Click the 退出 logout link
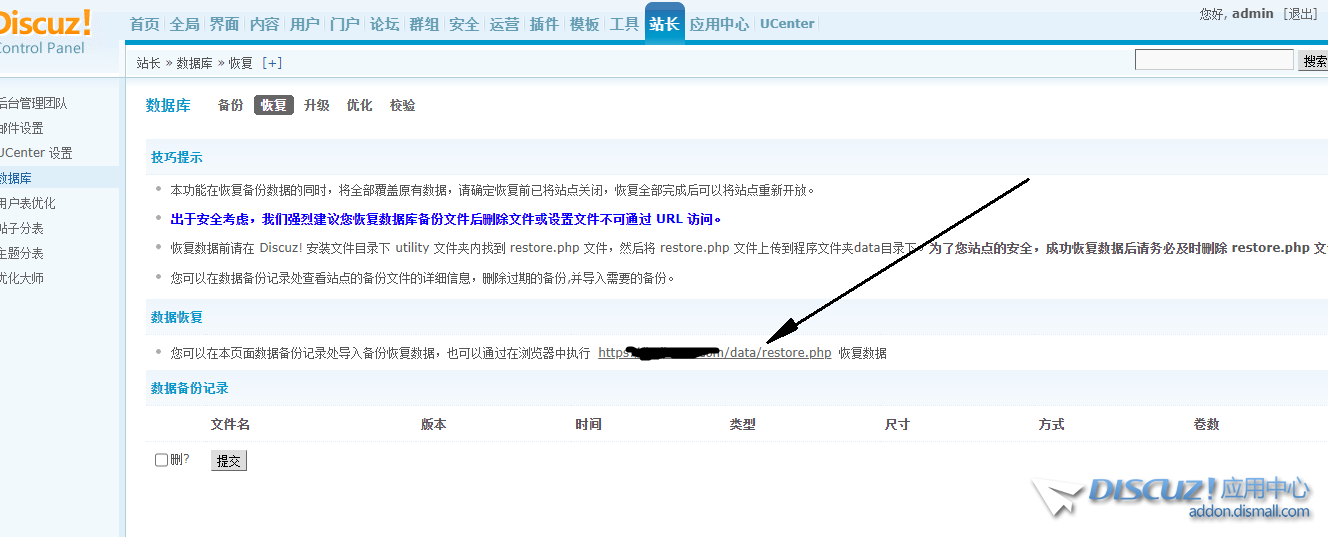1328x537 pixels. [1301, 14]
